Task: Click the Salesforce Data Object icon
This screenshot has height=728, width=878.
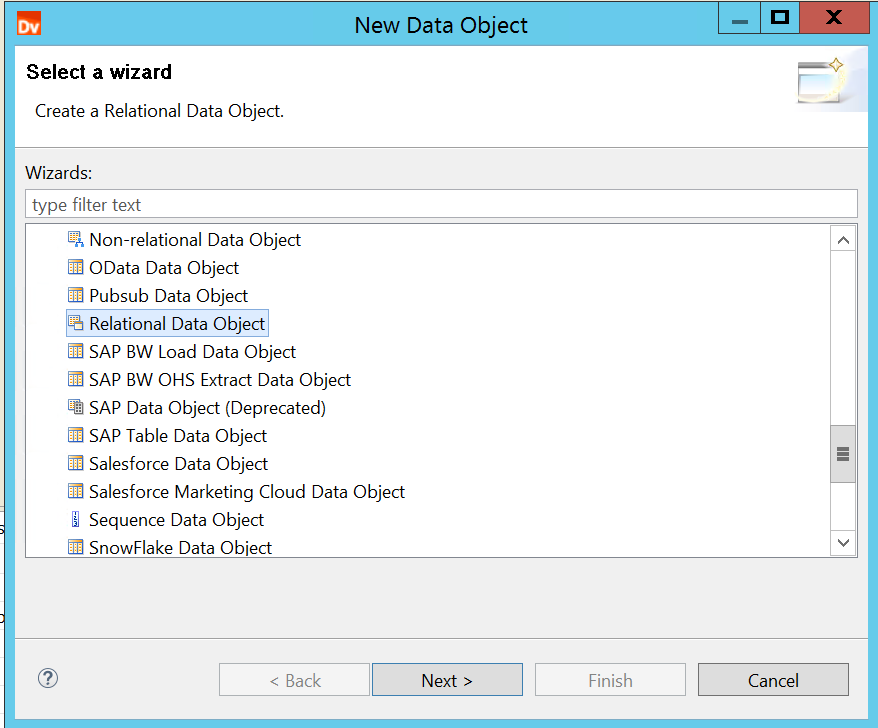Action: [x=75, y=464]
